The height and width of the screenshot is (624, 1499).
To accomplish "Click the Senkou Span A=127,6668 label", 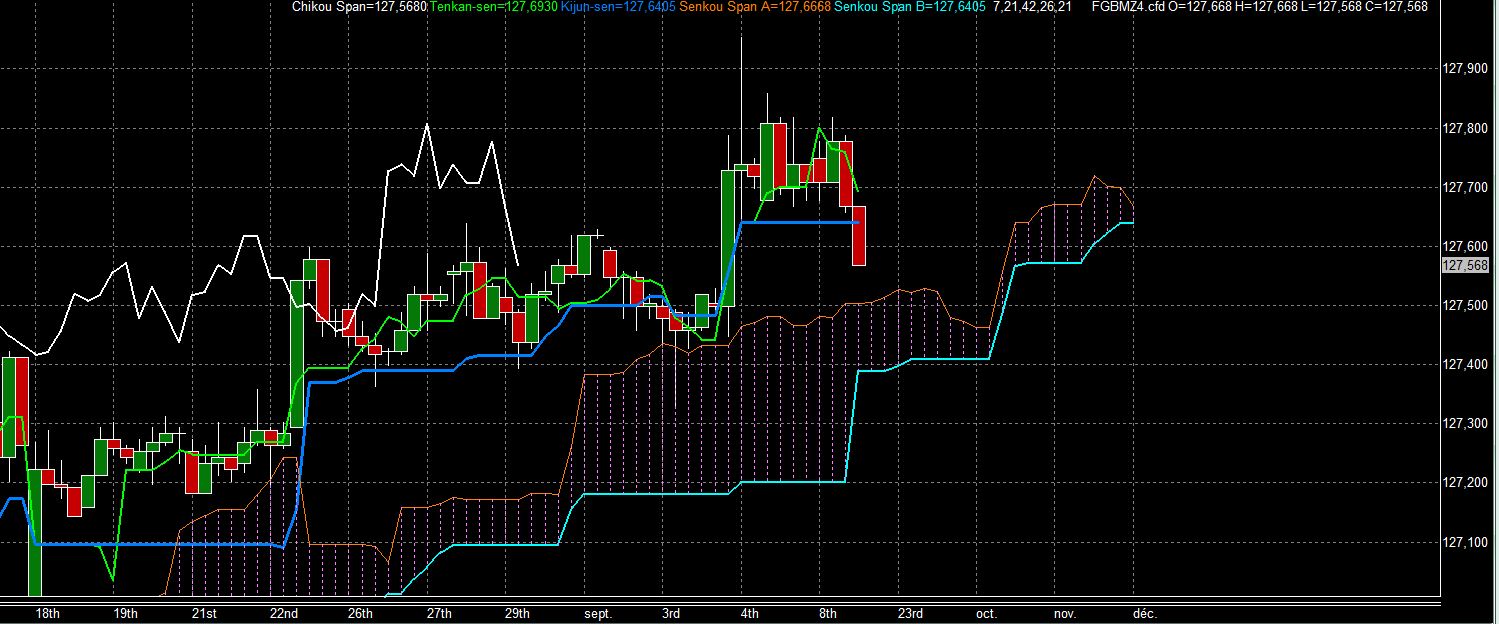I will pos(755,6).
